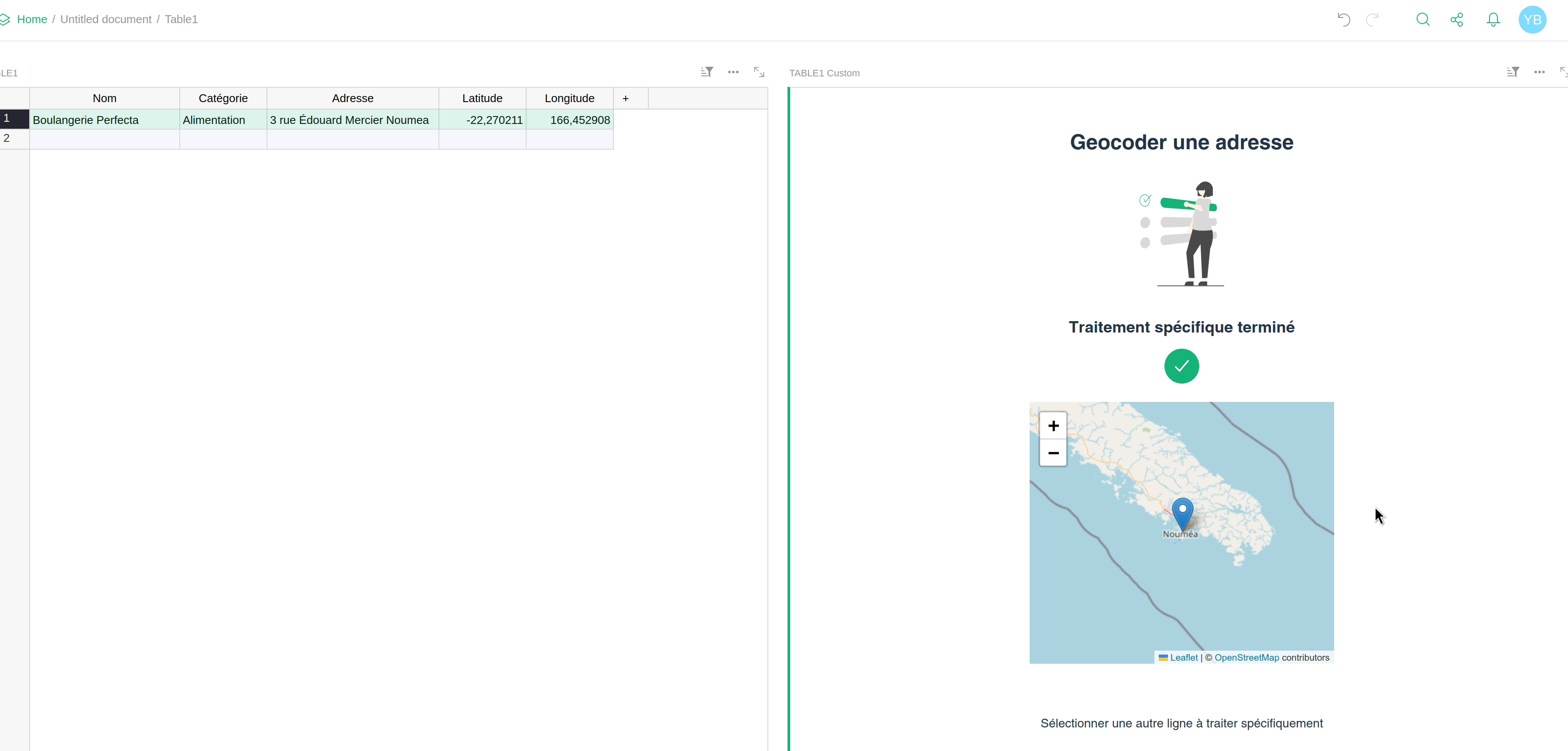Open sort and filter for table widget
Viewport: 1568px width, 751px height.
(706, 72)
